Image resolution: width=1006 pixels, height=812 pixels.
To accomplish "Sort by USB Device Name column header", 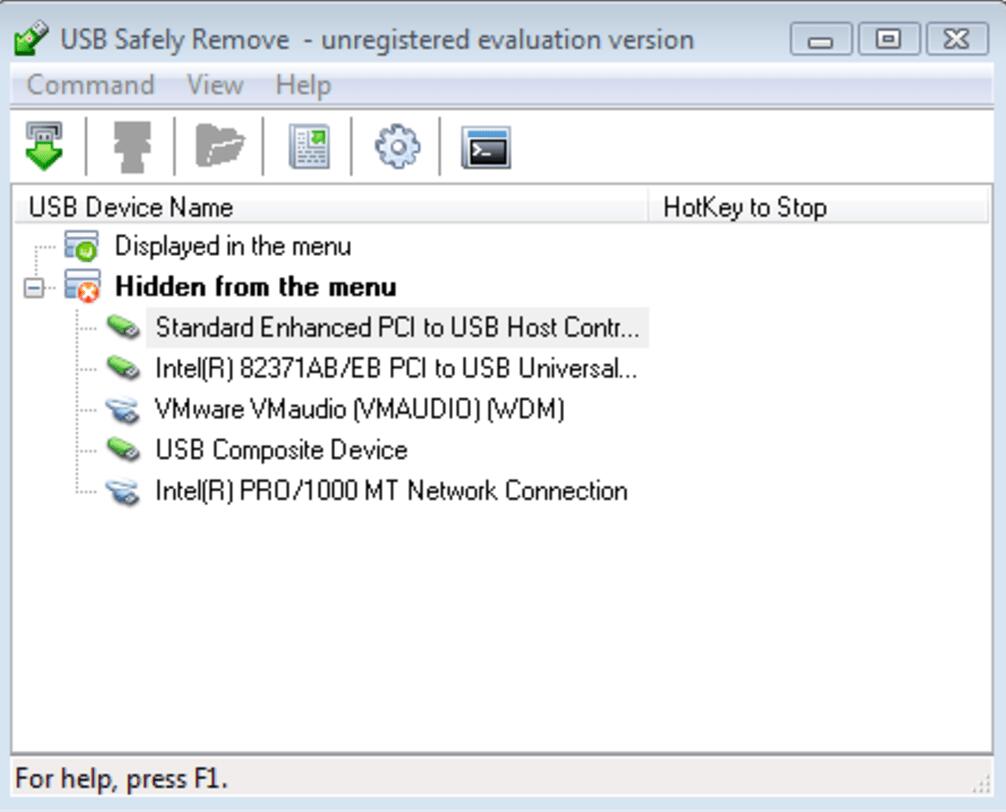I will tap(130, 207).
